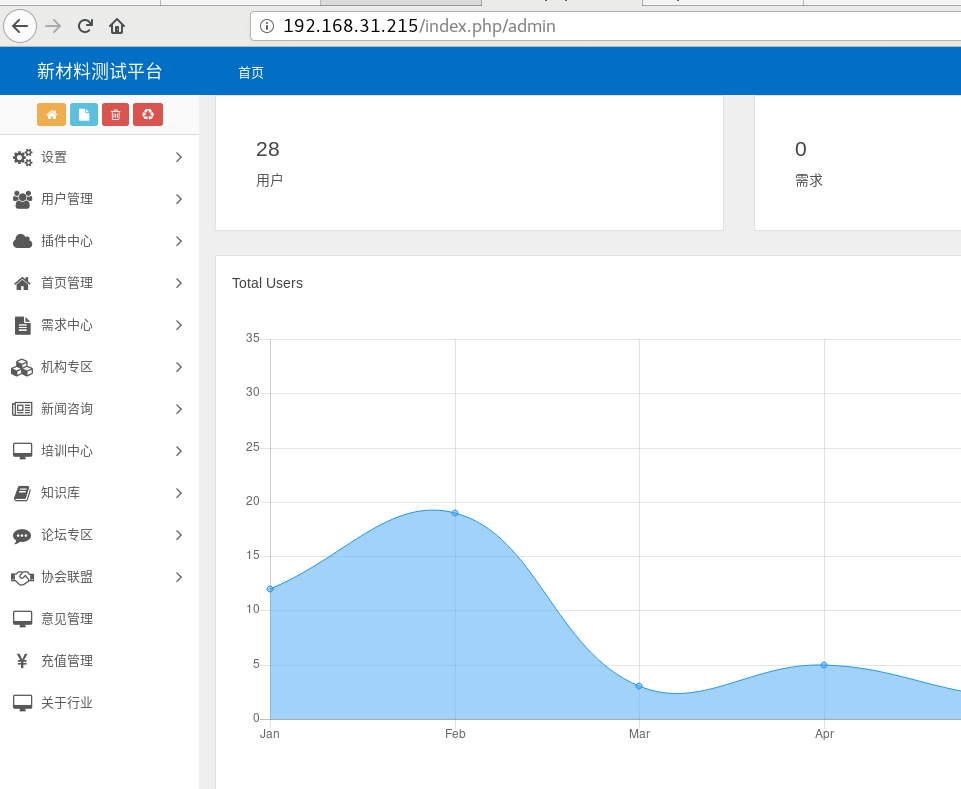961x789 pixels.
Task: Expand the 机构专区 menu chevron
Action: pos(179,367)
